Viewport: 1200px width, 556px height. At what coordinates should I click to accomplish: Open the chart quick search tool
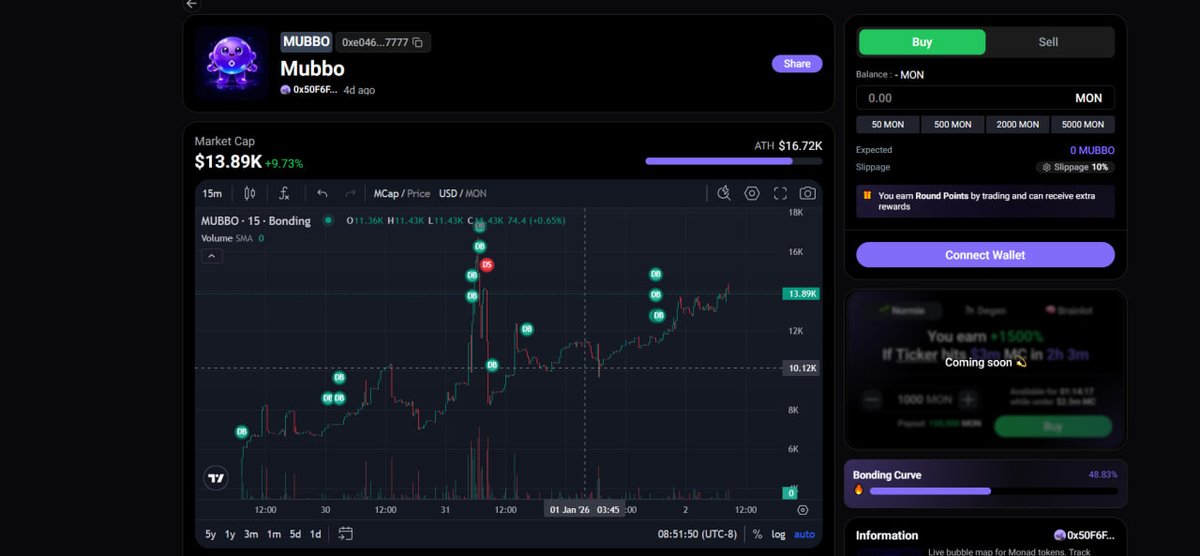(725, 193)
